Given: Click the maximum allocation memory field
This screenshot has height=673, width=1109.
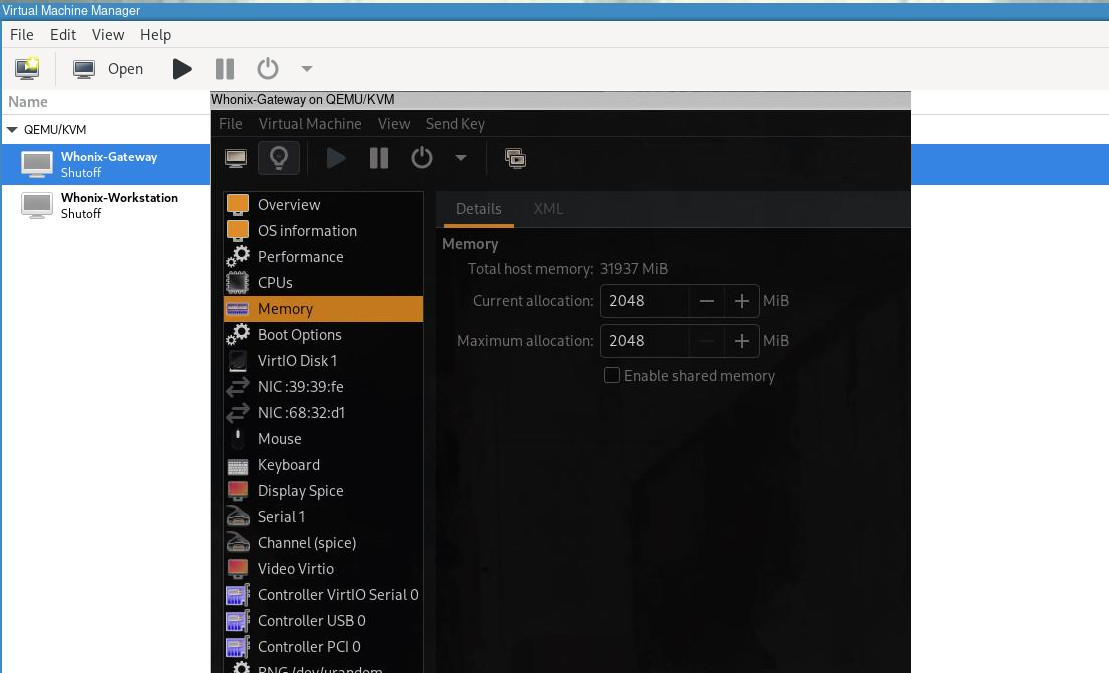Looking at the screenshot, I should [x=645, y=341].
